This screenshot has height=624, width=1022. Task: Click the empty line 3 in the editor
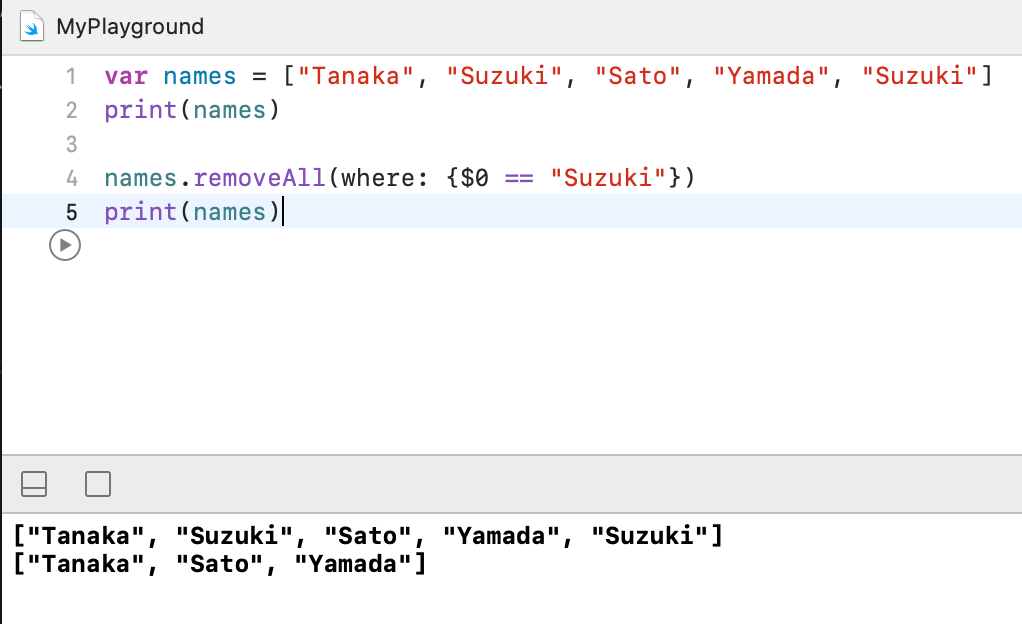click(400, 144)
